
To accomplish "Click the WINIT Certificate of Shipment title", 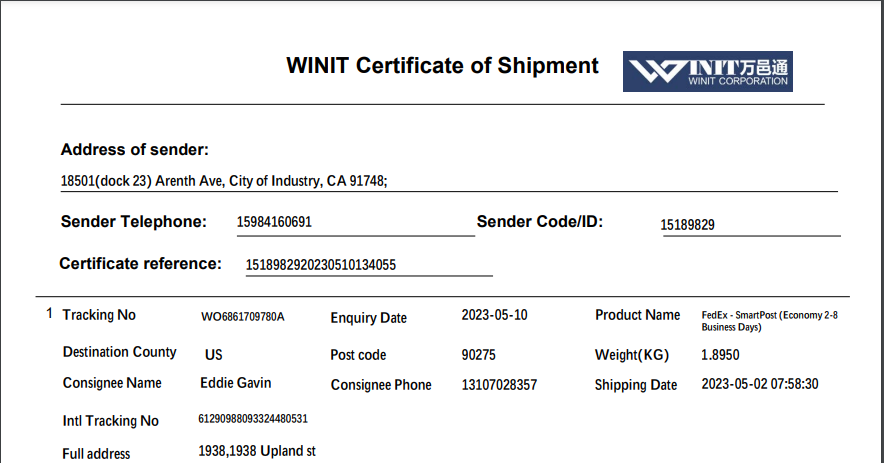I will pos(442,66).
